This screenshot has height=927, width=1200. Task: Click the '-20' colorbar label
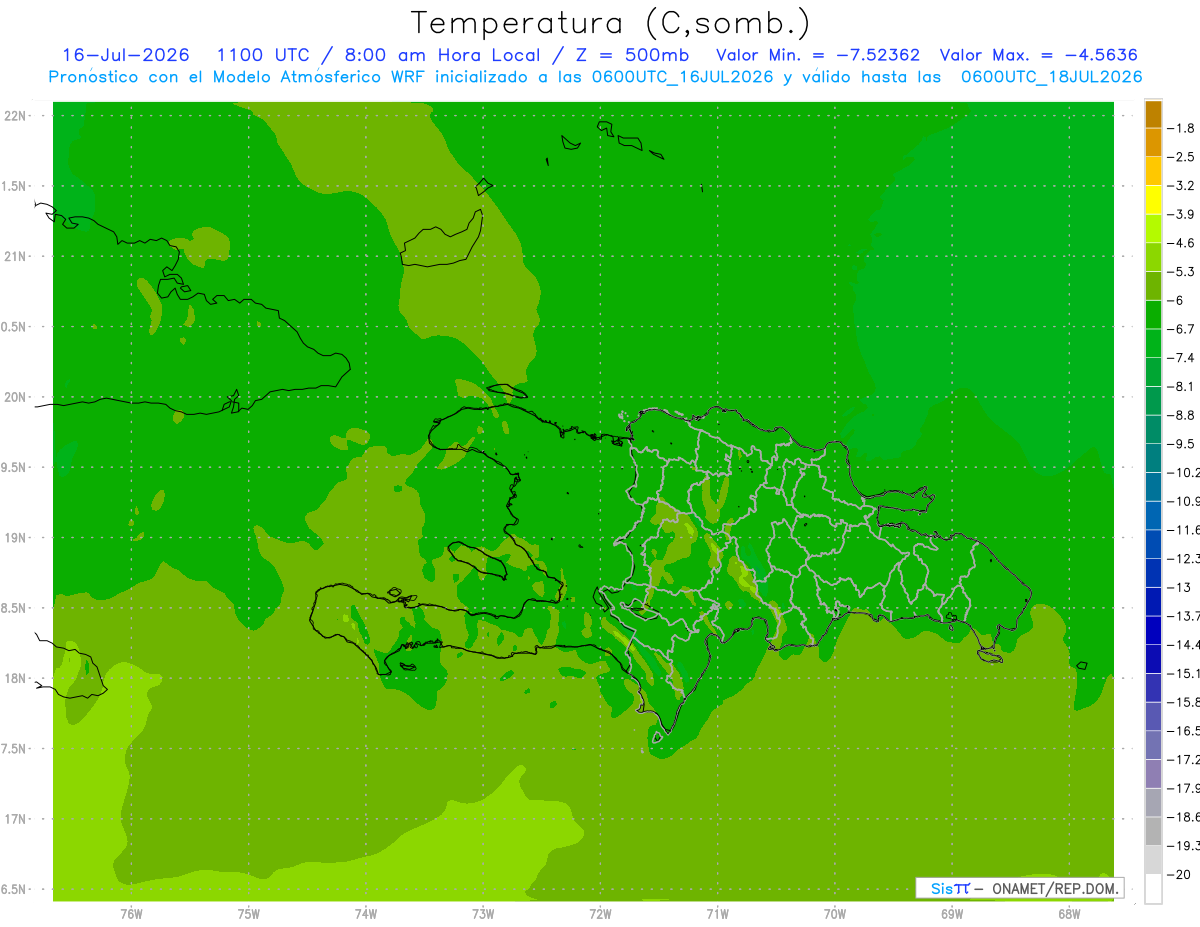1181,874
